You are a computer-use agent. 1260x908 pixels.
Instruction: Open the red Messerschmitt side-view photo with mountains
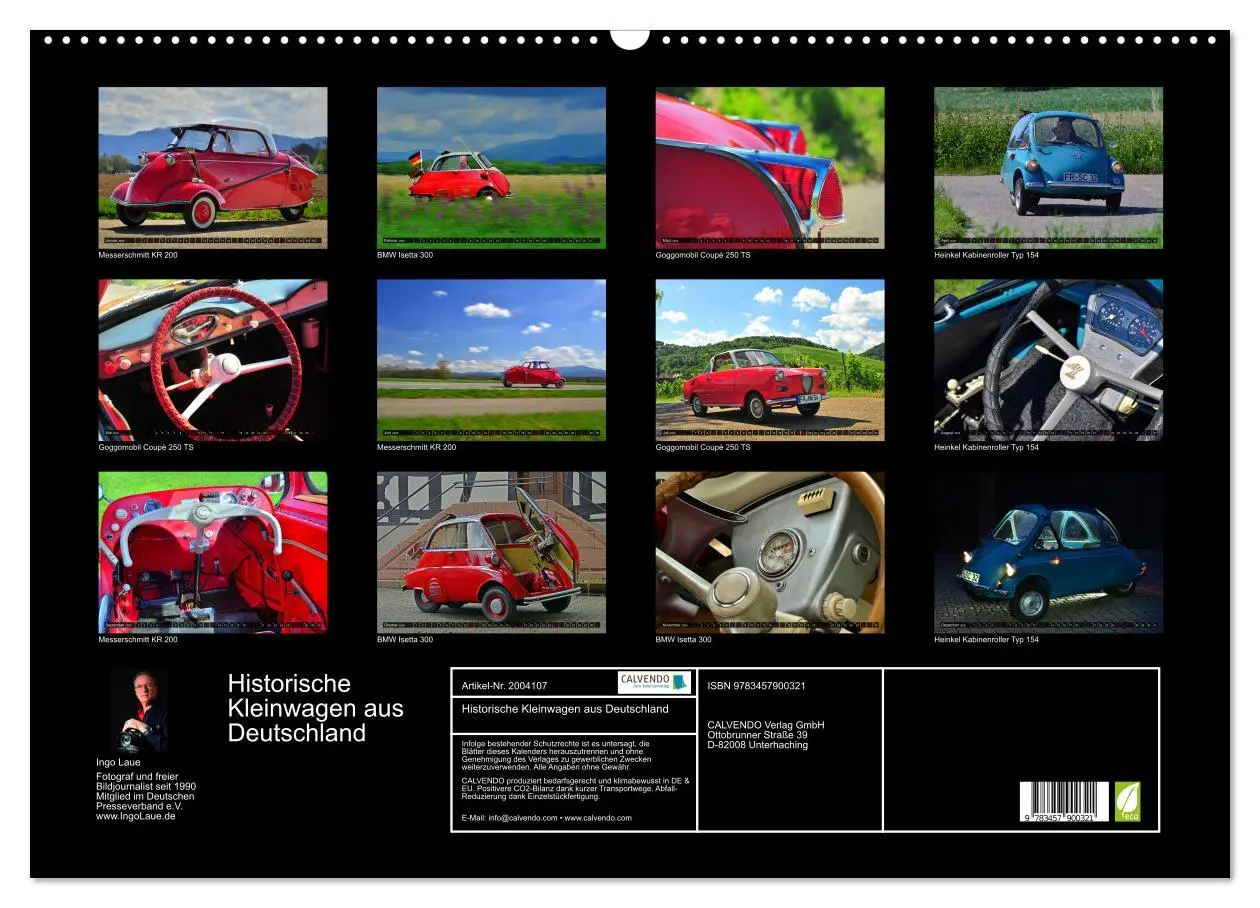213,167
